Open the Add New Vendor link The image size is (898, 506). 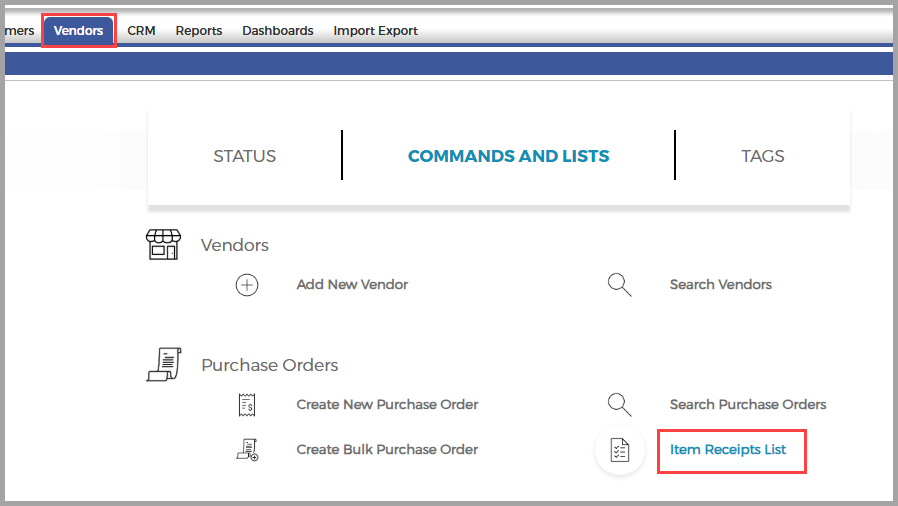tap(352, 284)
